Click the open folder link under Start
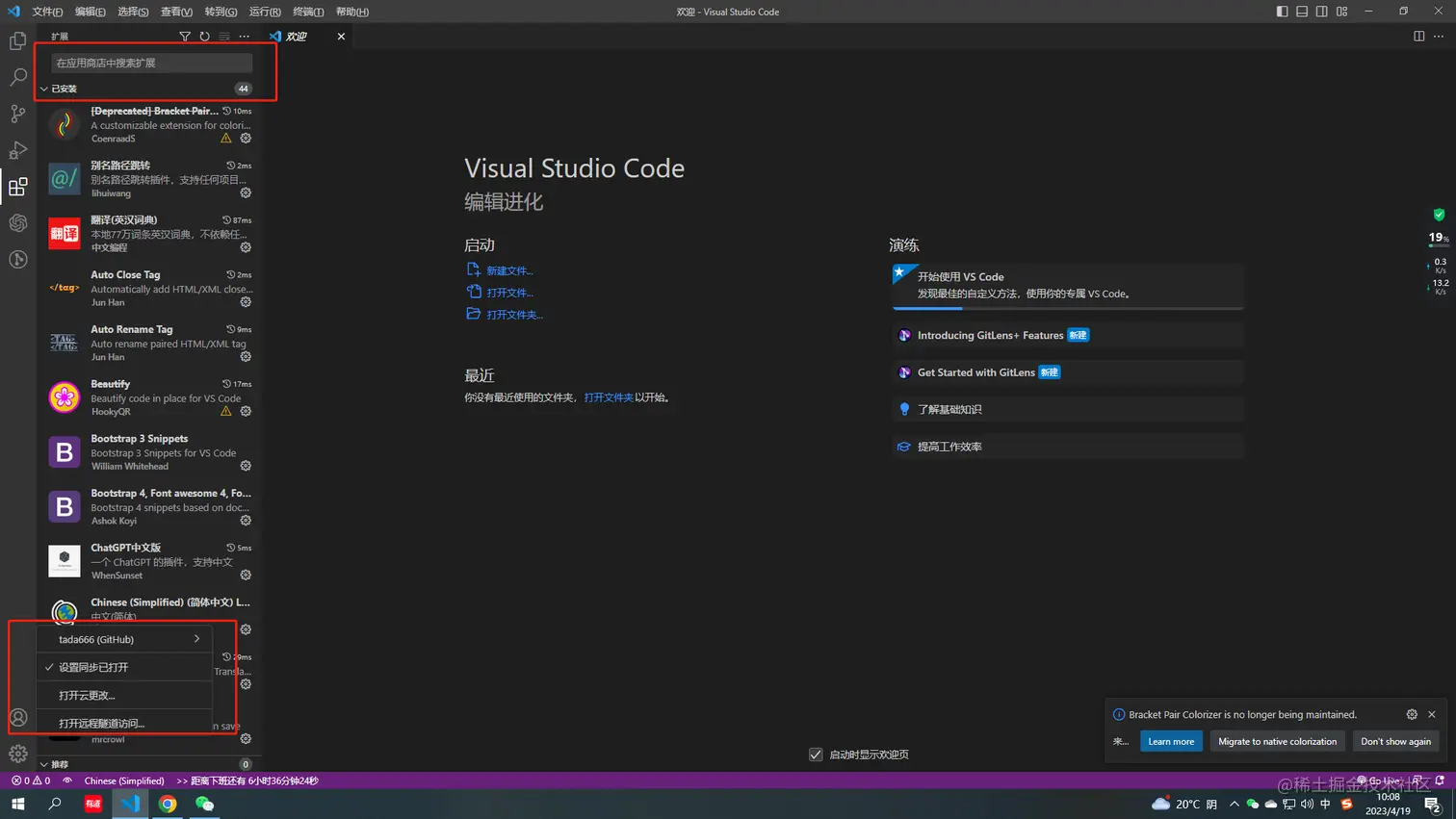Image resolution: width=1456 pixels, height=819 pixels. (x=514, y=315)
